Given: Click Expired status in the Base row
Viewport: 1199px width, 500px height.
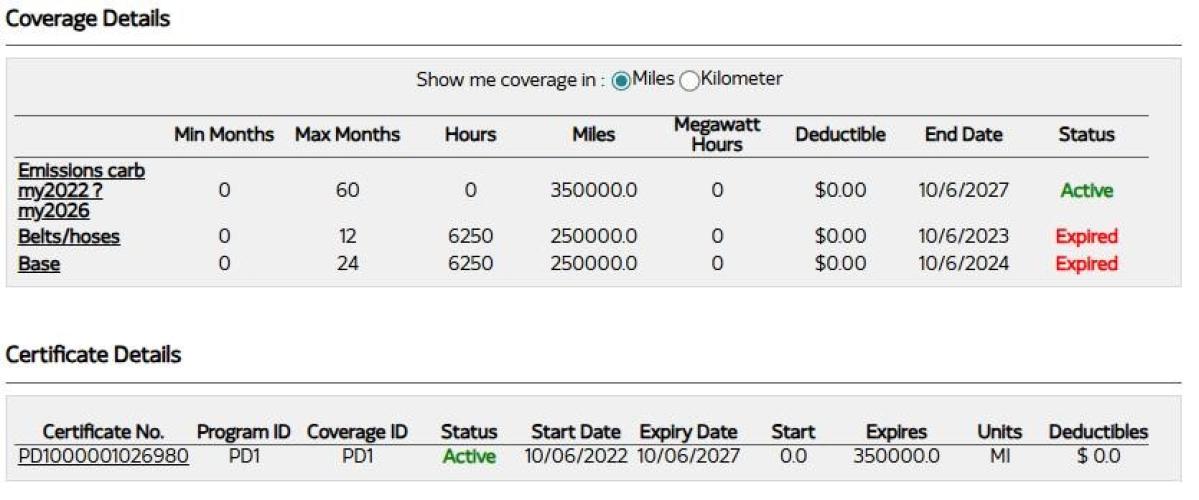Looking at the screenshot, I should [x=1086, y=264].
